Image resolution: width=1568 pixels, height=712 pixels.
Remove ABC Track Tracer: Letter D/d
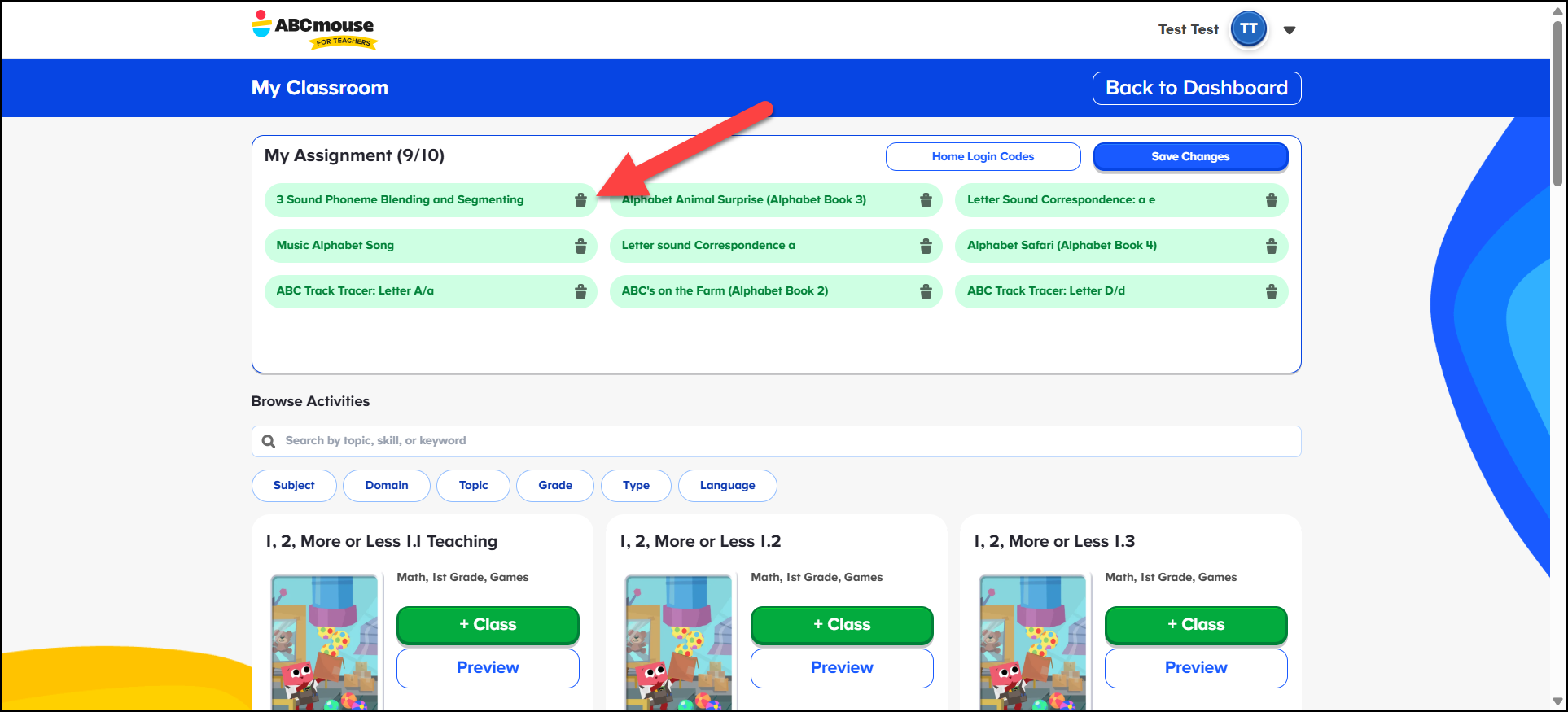(x=1271, y=291)
